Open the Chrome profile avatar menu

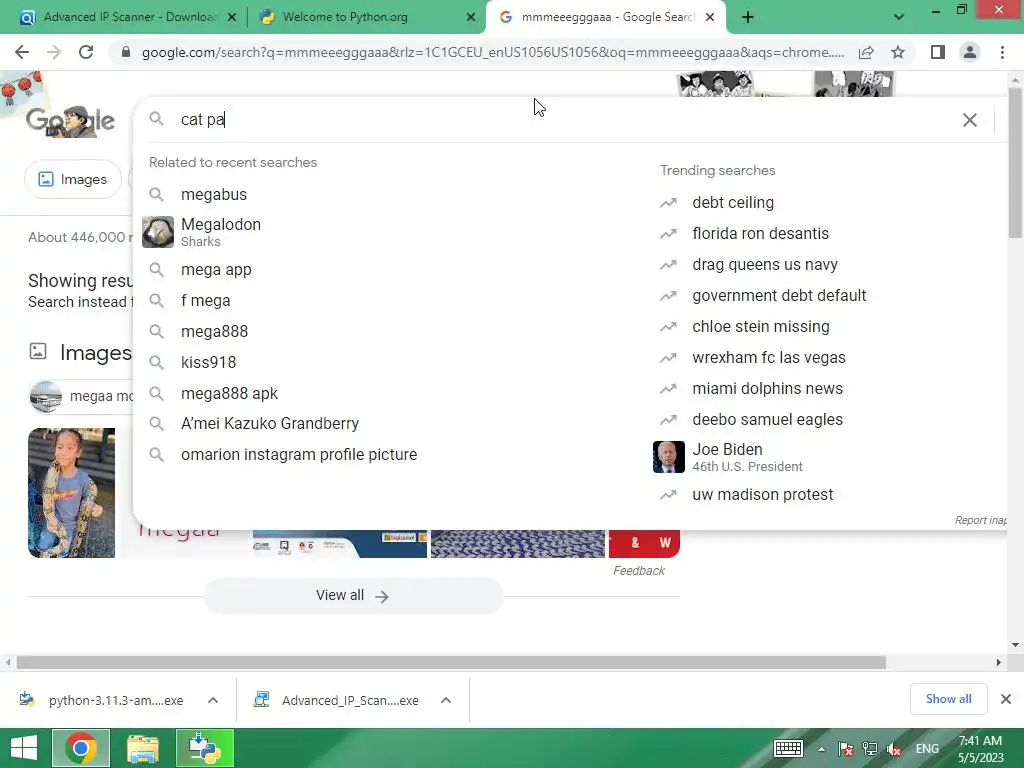970,52
